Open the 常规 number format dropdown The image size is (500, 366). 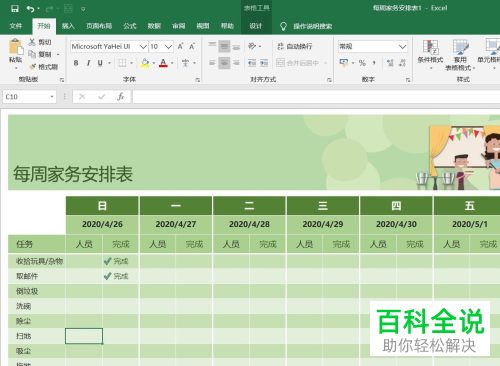(x=403, y=47)
